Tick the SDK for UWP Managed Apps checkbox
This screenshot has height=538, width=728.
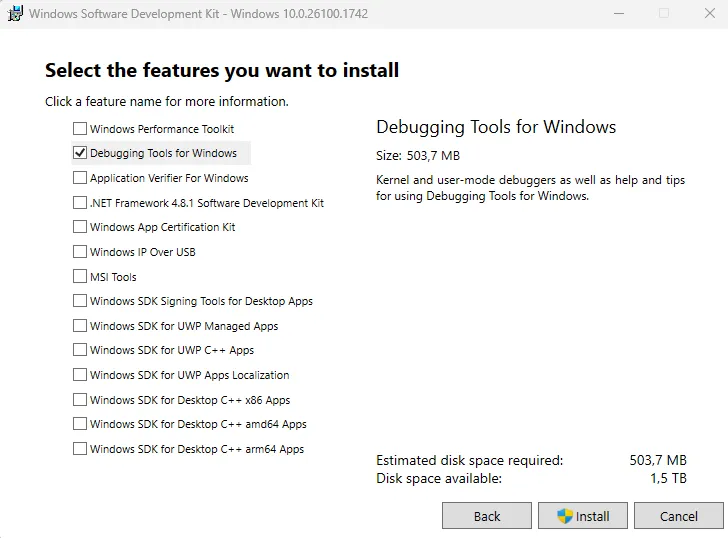pyautogui.click(x=80, y=326)
